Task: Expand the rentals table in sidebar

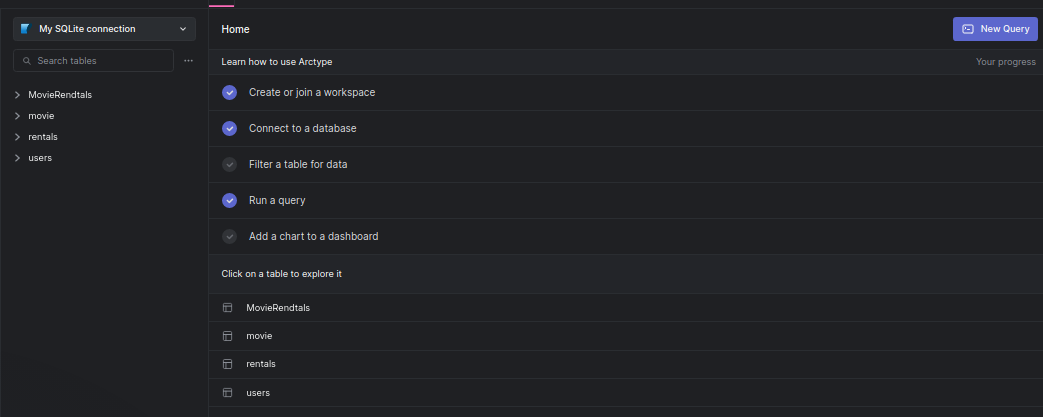Action: [x=18, y=137]
